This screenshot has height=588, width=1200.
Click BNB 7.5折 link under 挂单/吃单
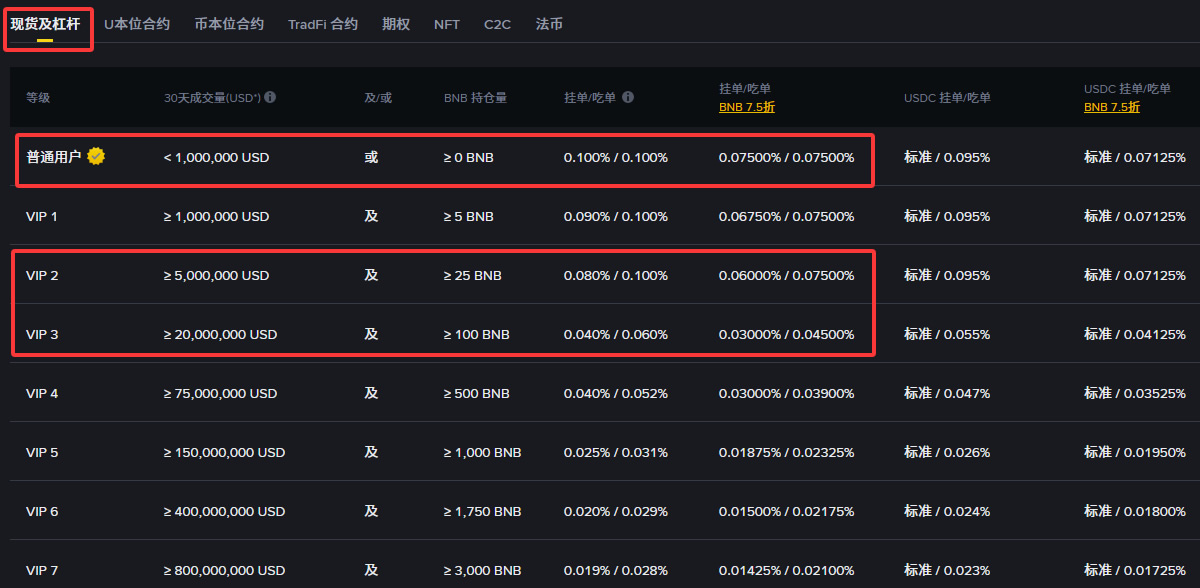(746, 107)
